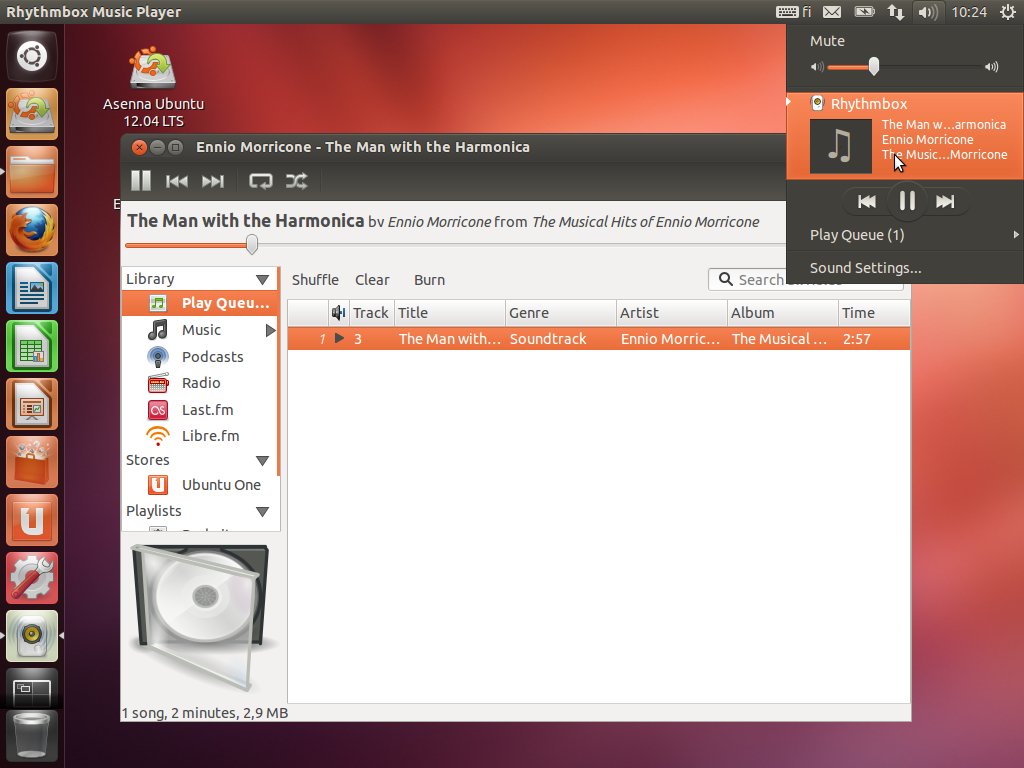The width and height of the screenshot is (1024, 768).
Task: Skip to next track in Rhythmbox toolbar
Action: [213, 182]
